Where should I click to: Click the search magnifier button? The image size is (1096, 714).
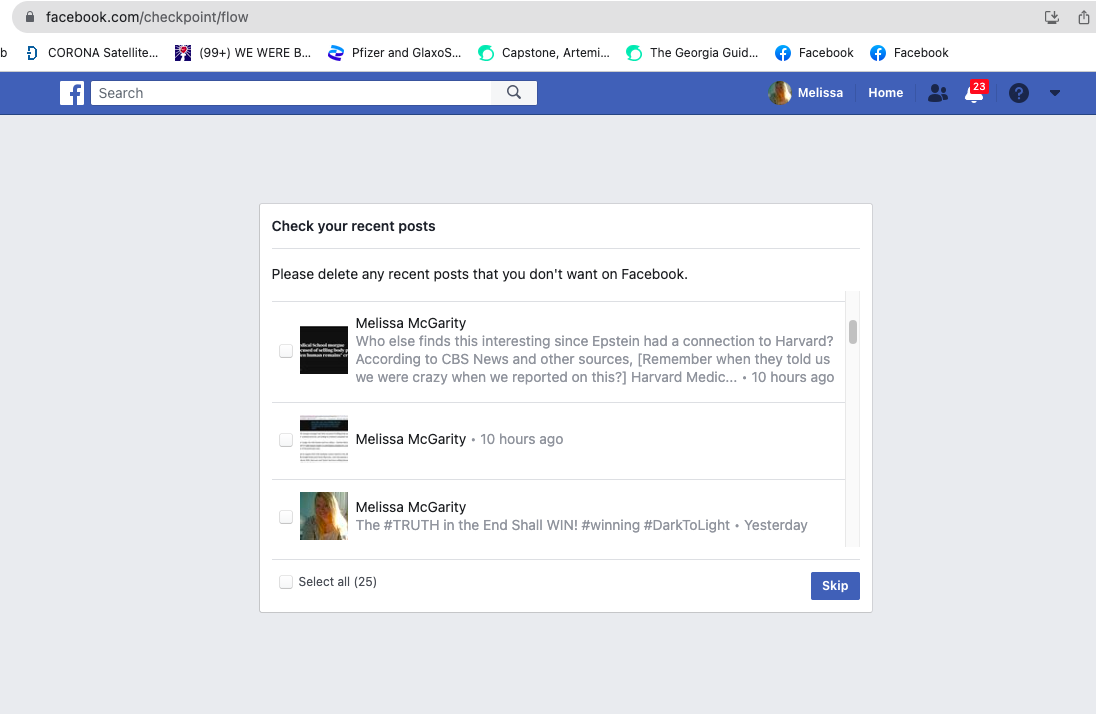(x=514, y=93)
